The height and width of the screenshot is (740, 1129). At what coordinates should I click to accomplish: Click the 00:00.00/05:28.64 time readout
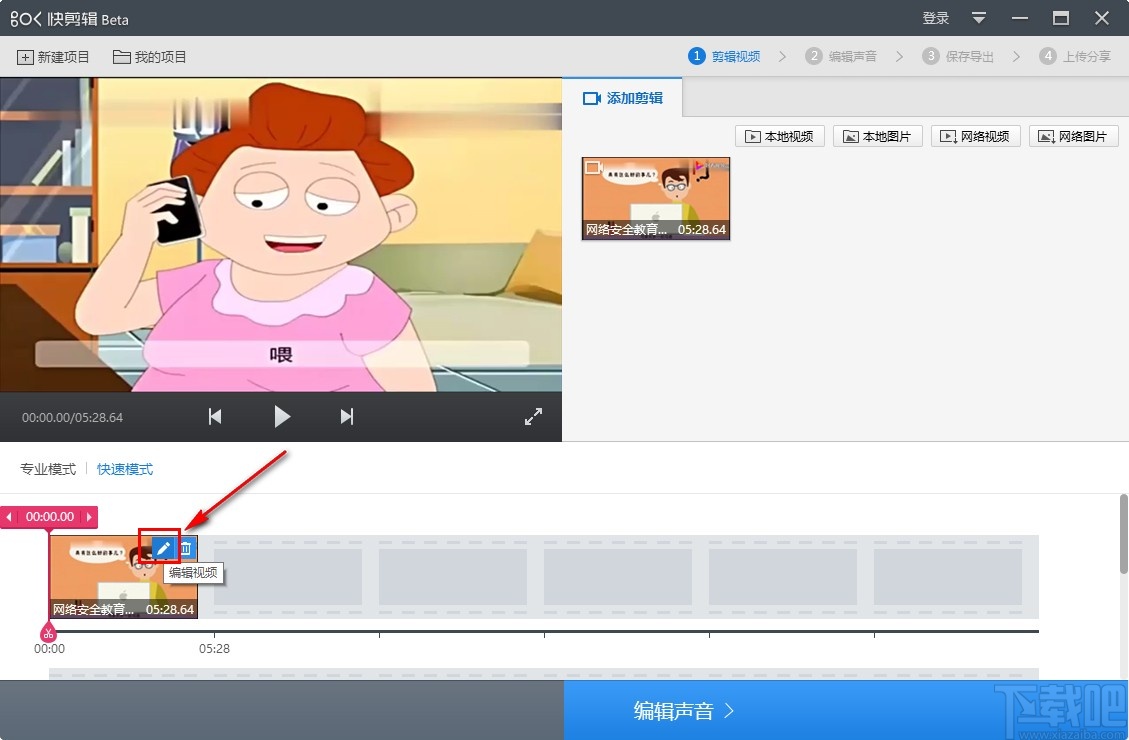(72, 418)
